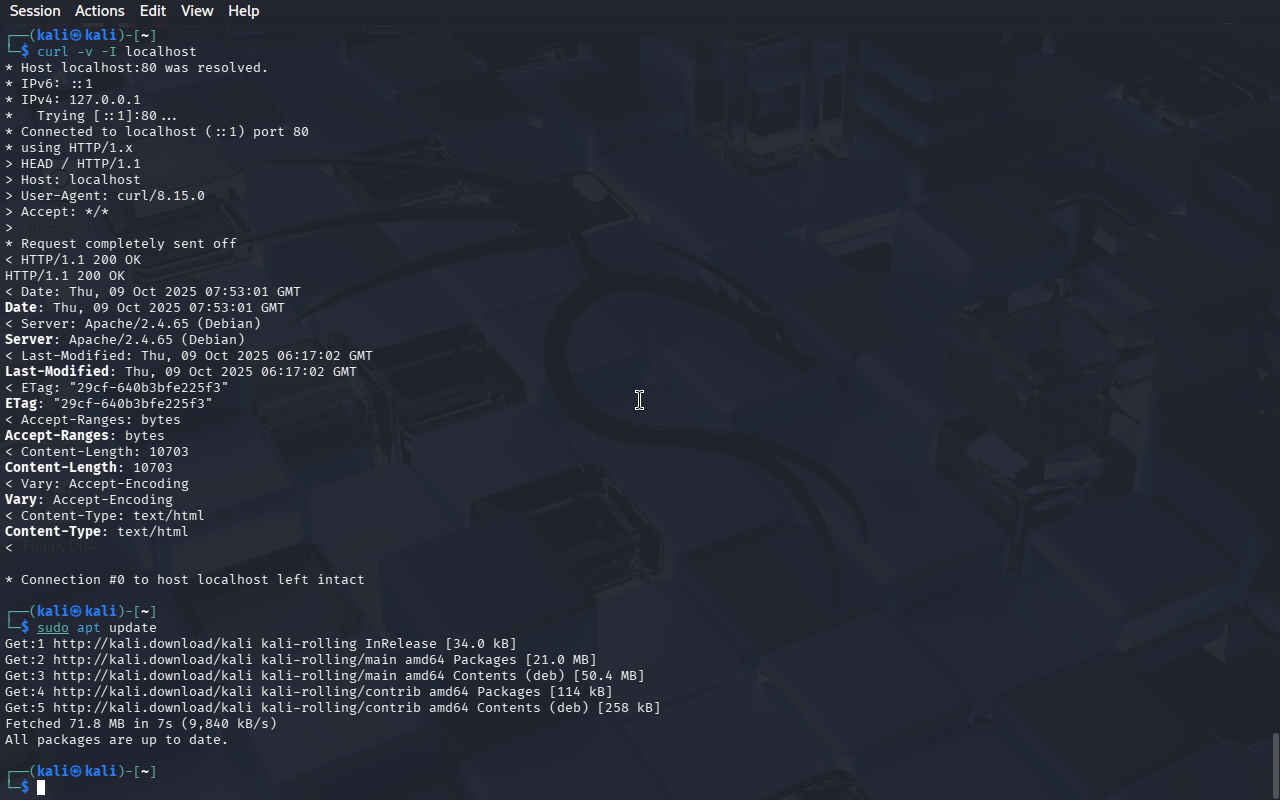Click the empty prompt cursor block at bottom
This screenshot has height=800, width=1280.
[41, 788]
